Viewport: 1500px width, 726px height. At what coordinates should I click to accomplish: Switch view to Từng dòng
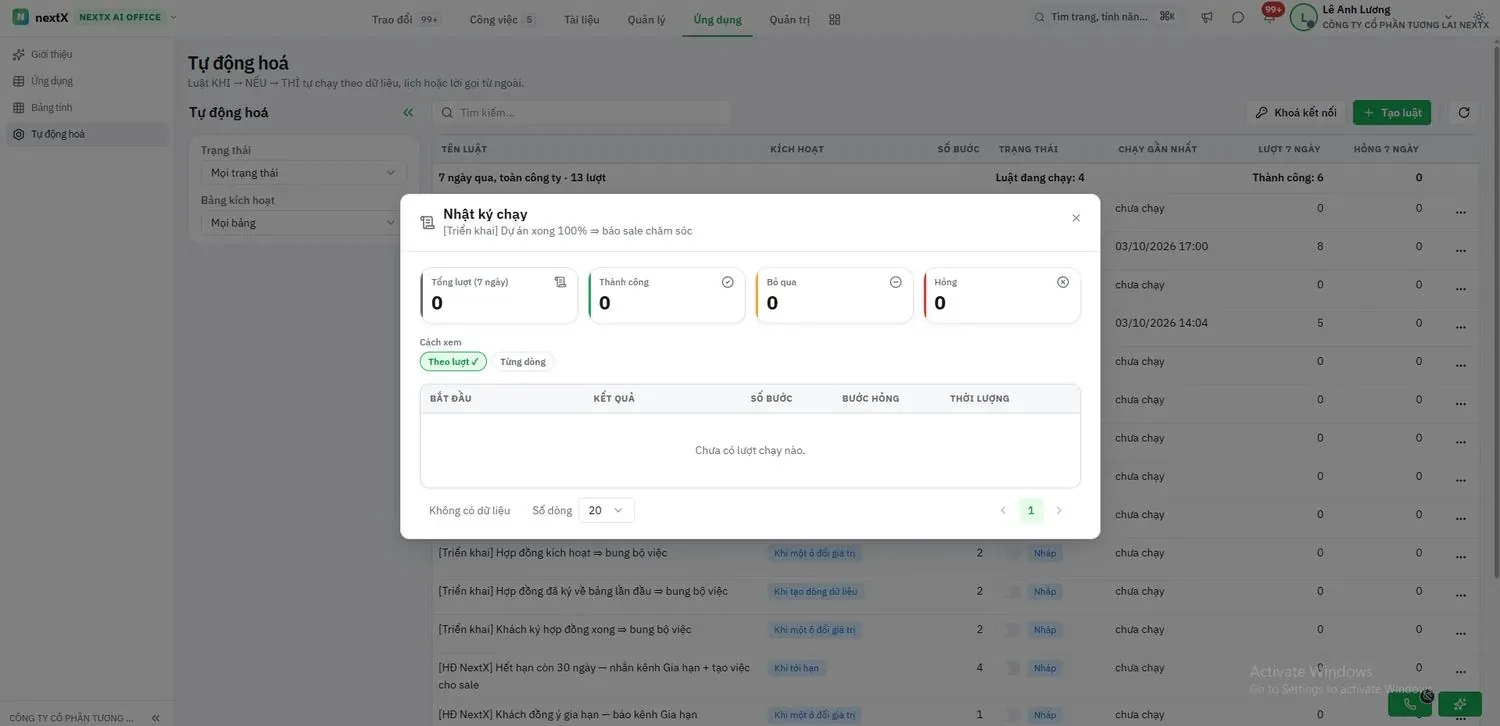pos(523,362)
